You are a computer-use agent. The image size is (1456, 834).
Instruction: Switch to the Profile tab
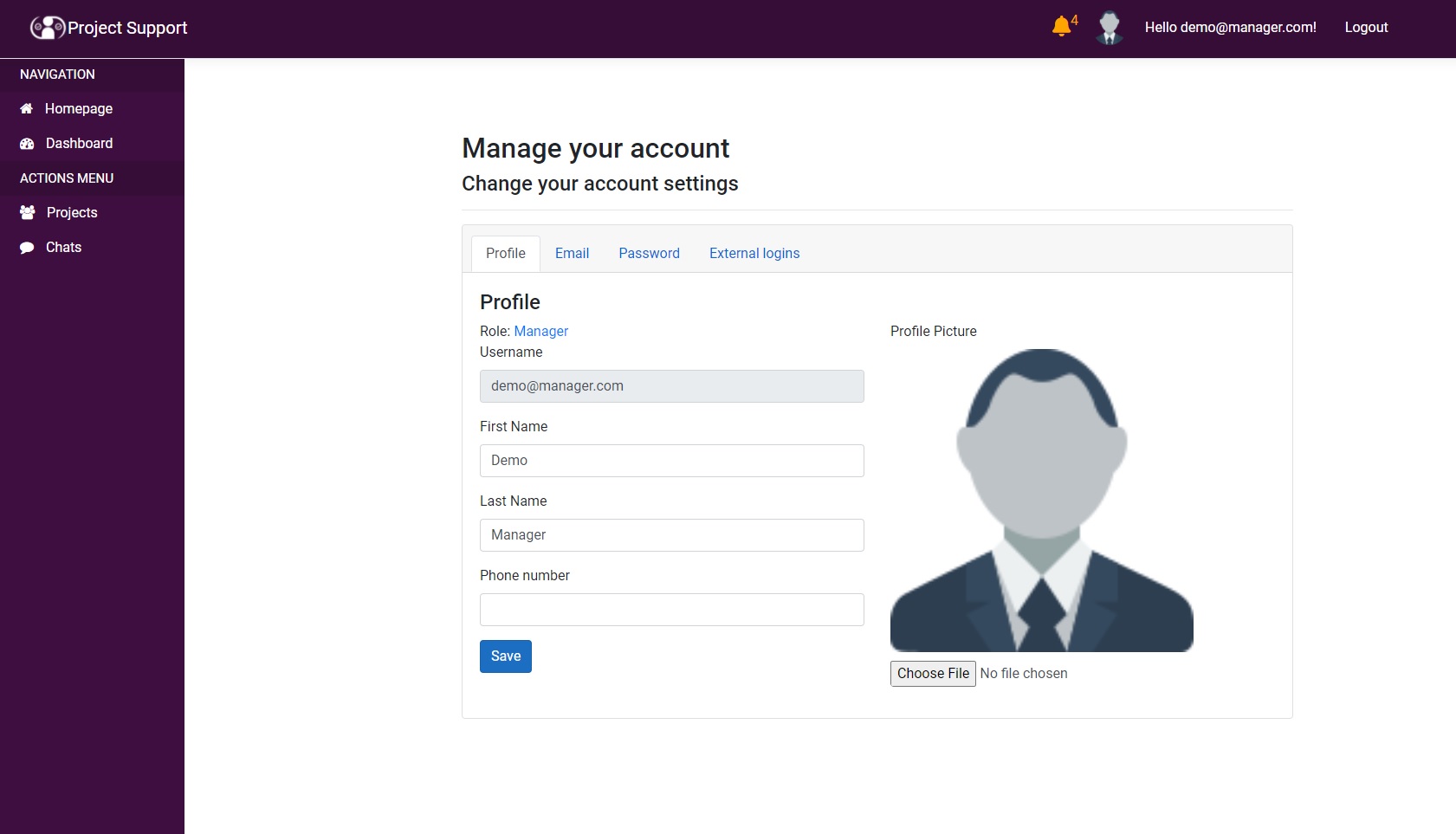tap(506, 253)
